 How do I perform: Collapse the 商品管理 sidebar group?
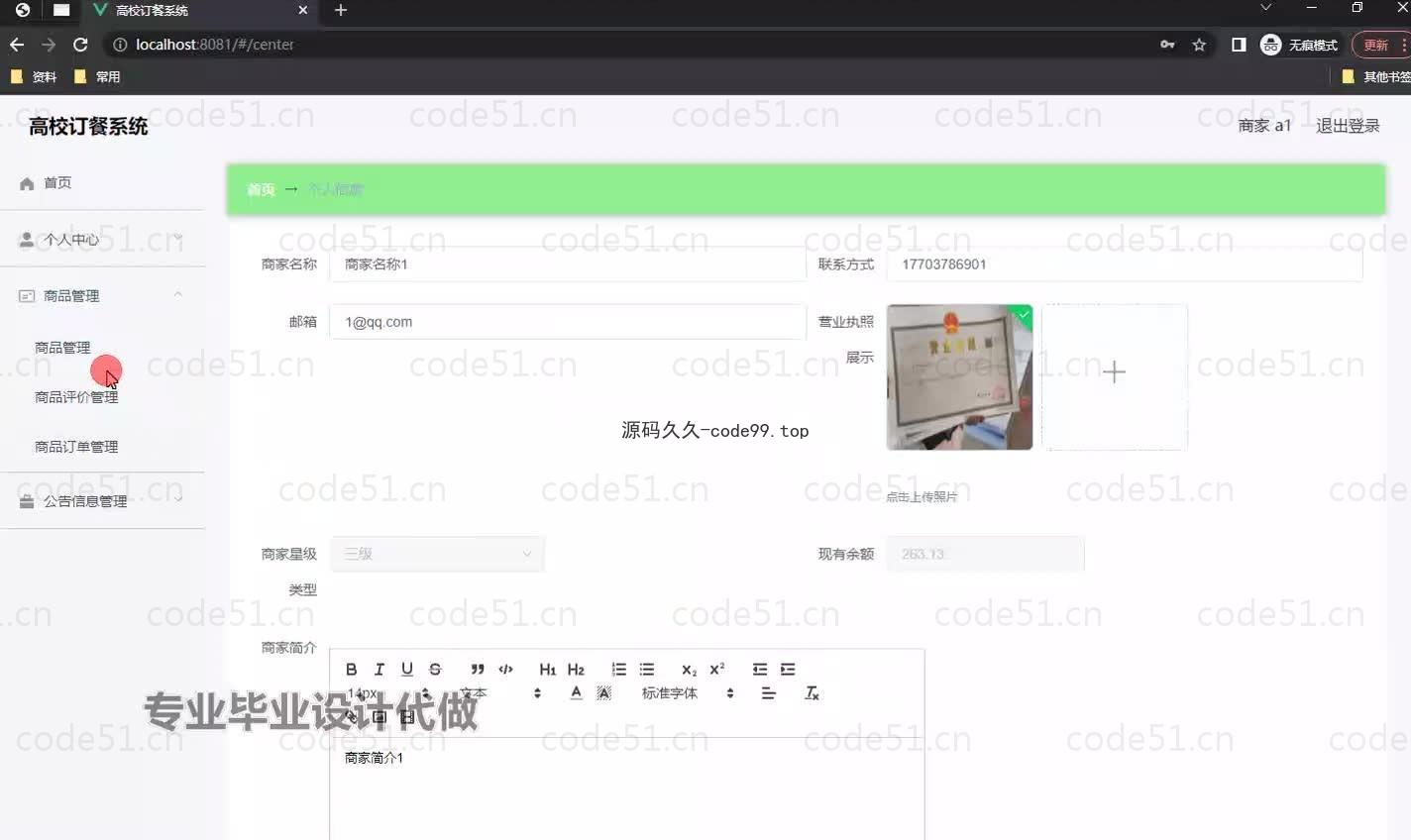point(102,295)
